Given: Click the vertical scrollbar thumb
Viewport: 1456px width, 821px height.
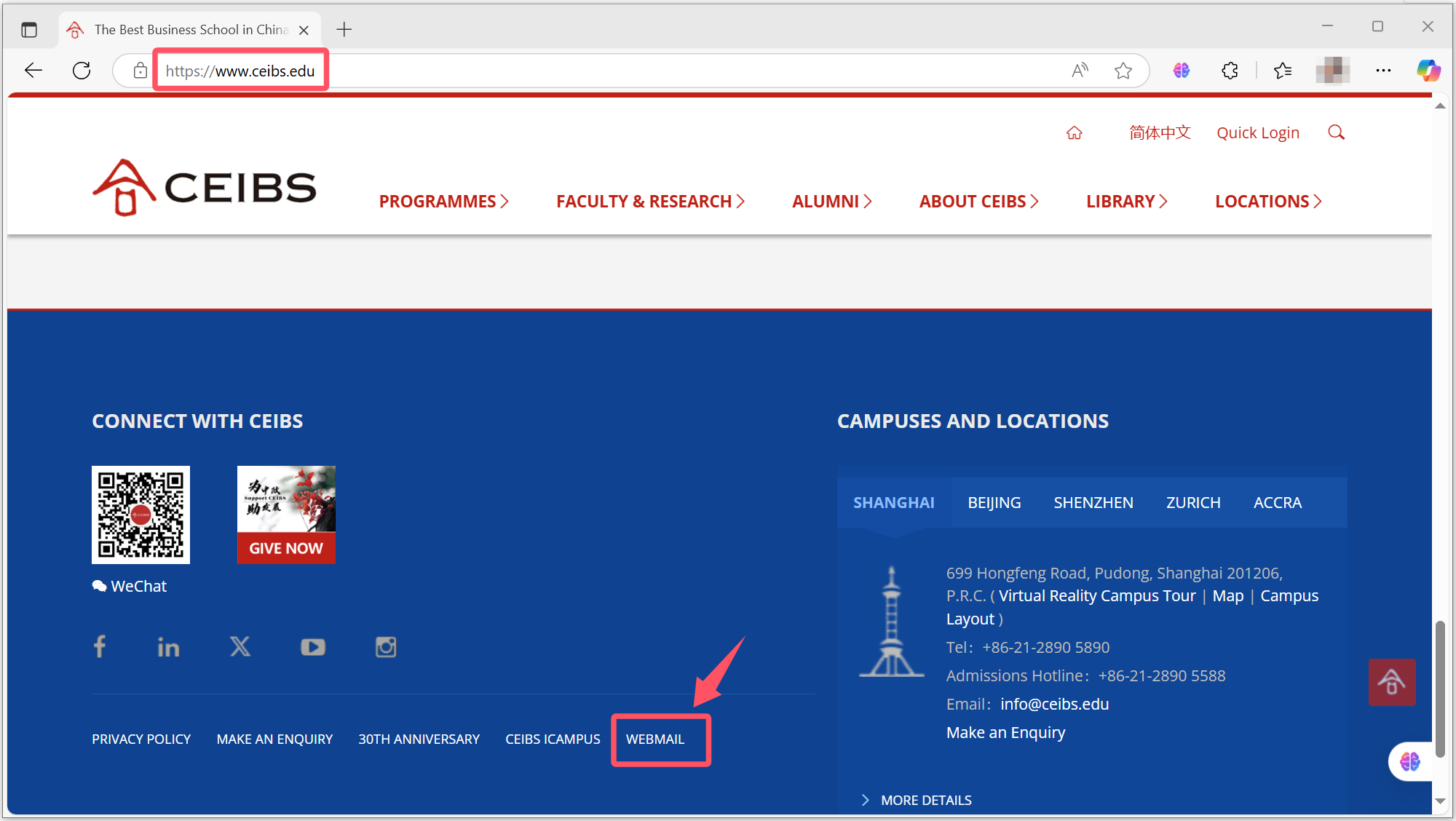Looking at the screenshot, I should click(1439, 689).
